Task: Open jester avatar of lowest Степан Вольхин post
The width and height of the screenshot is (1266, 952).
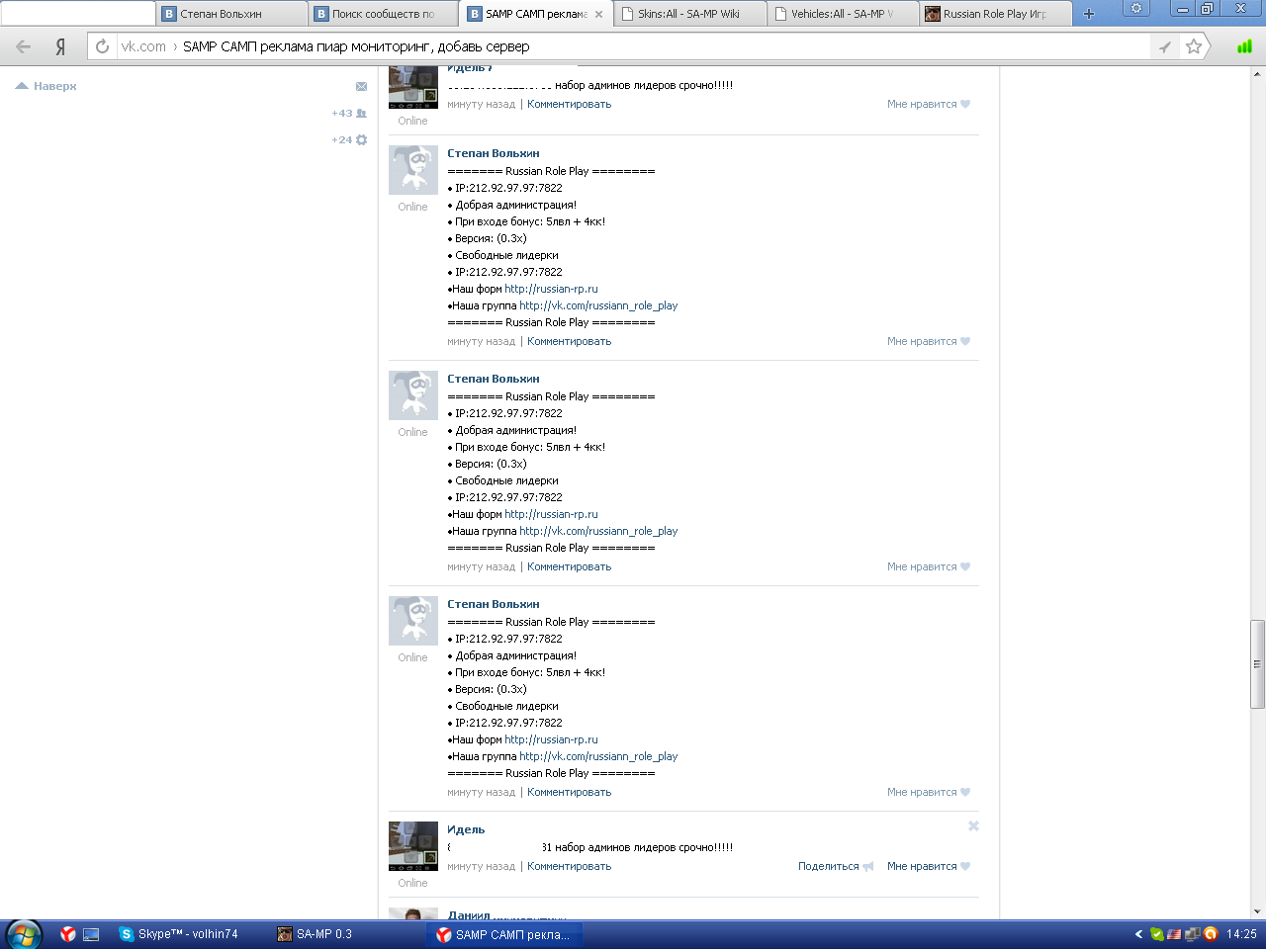Action: (x=413, y=621)
